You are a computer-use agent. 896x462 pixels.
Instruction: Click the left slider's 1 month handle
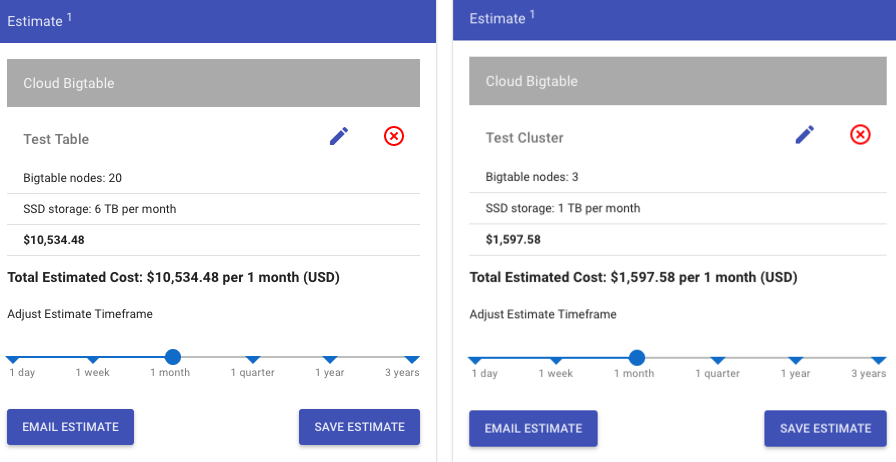(x=173, y=357)
